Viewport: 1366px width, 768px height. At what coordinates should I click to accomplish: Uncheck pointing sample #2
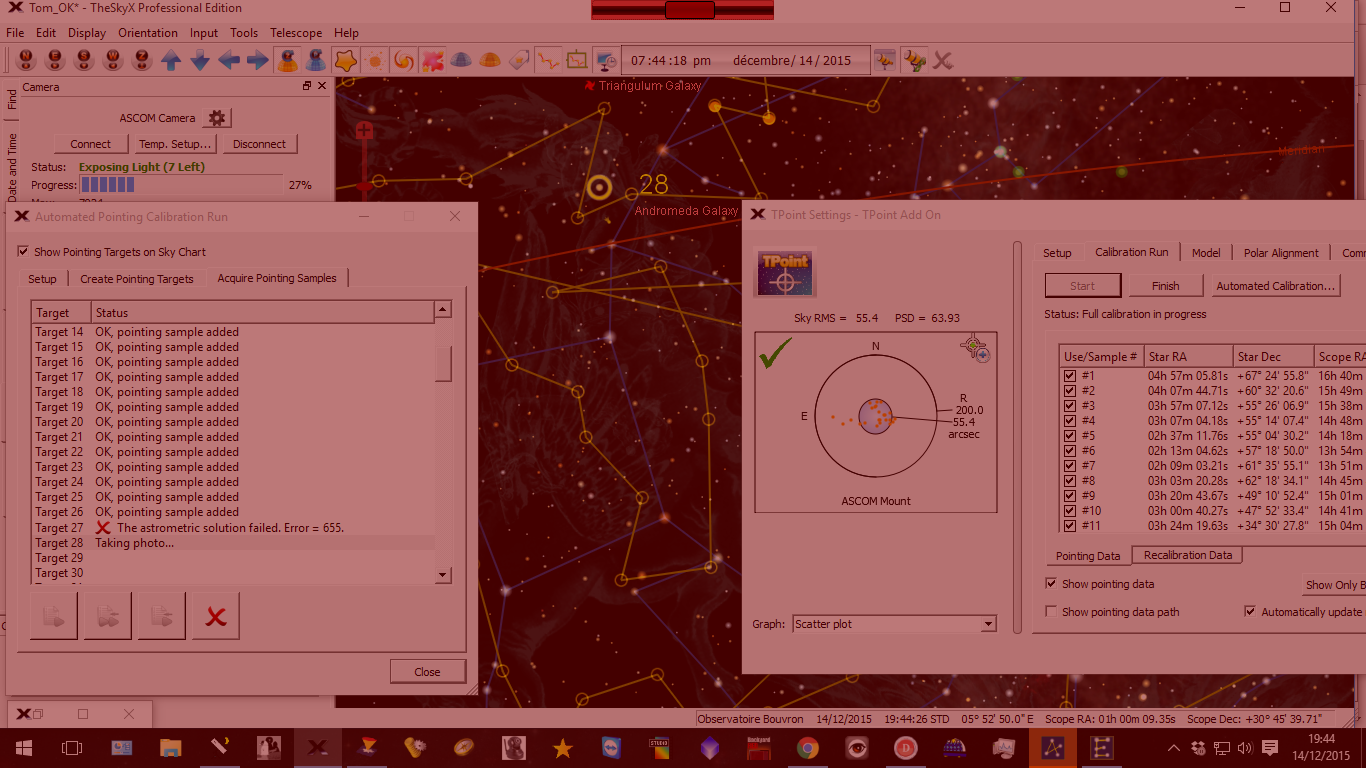click(1070, 391)
